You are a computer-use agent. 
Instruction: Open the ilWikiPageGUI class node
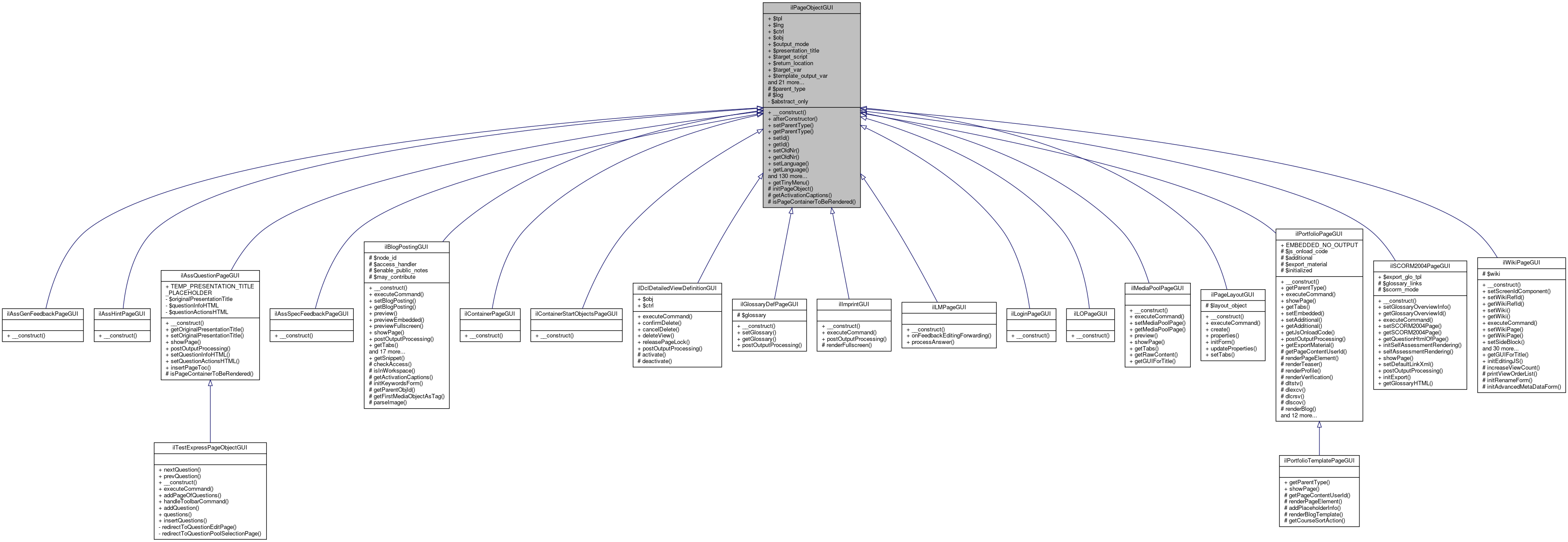pyautogui.click(x=1521, y=325)
